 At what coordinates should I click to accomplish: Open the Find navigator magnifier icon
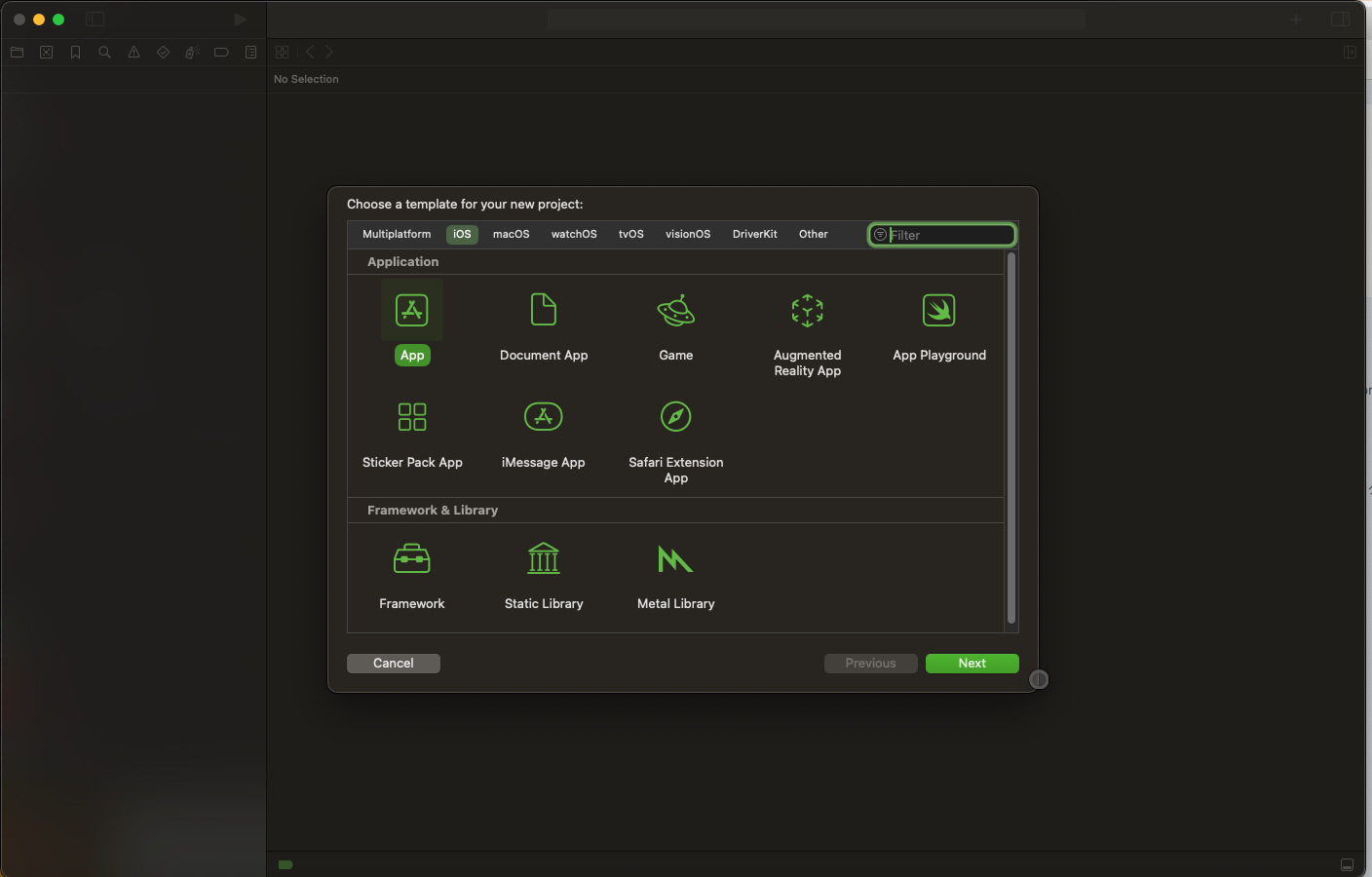105,53
